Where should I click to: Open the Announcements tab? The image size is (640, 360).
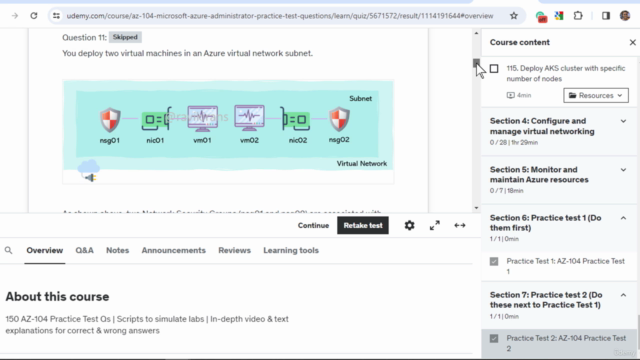coord(173,250)
